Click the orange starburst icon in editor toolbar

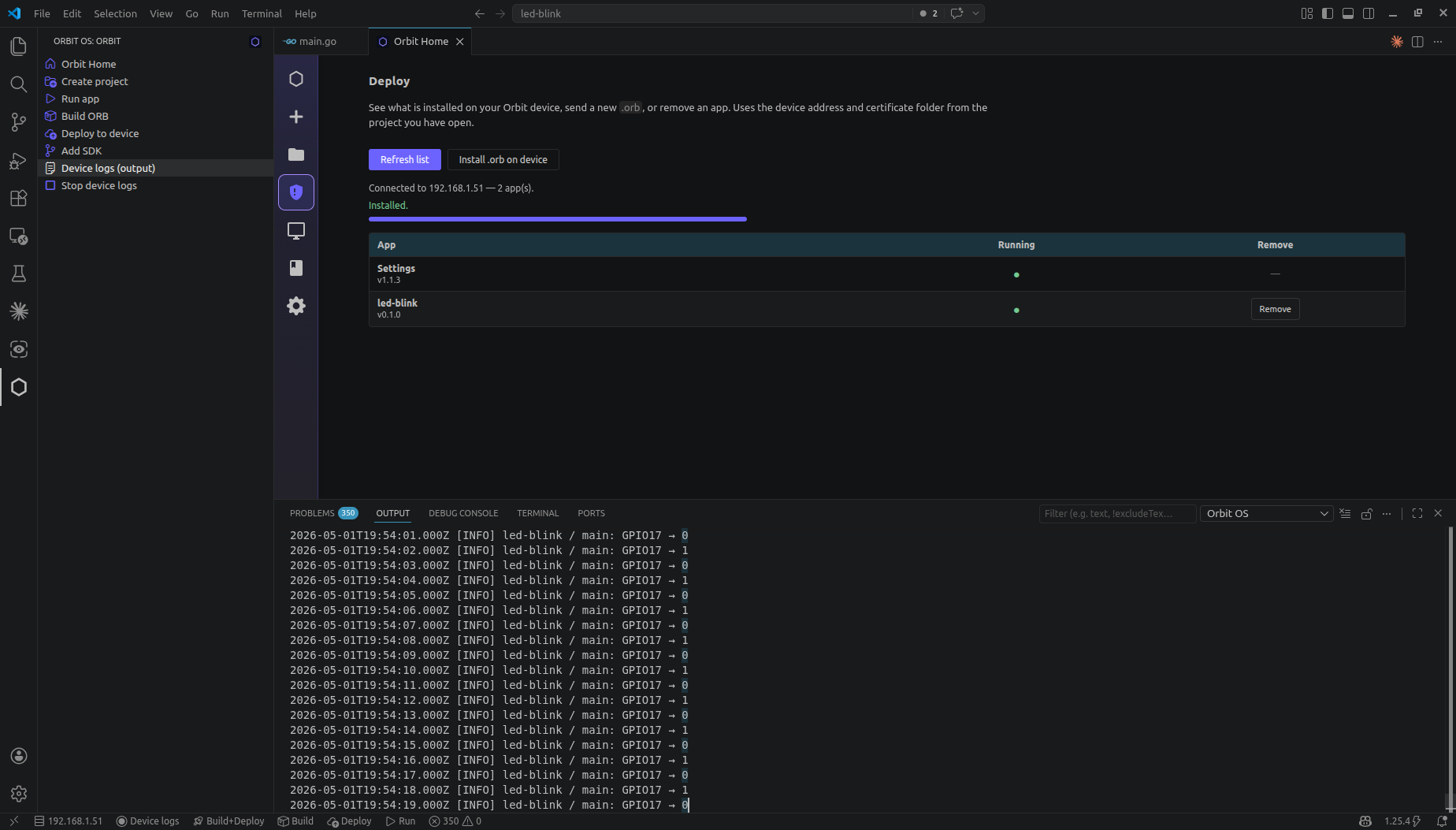(1397, 42)
